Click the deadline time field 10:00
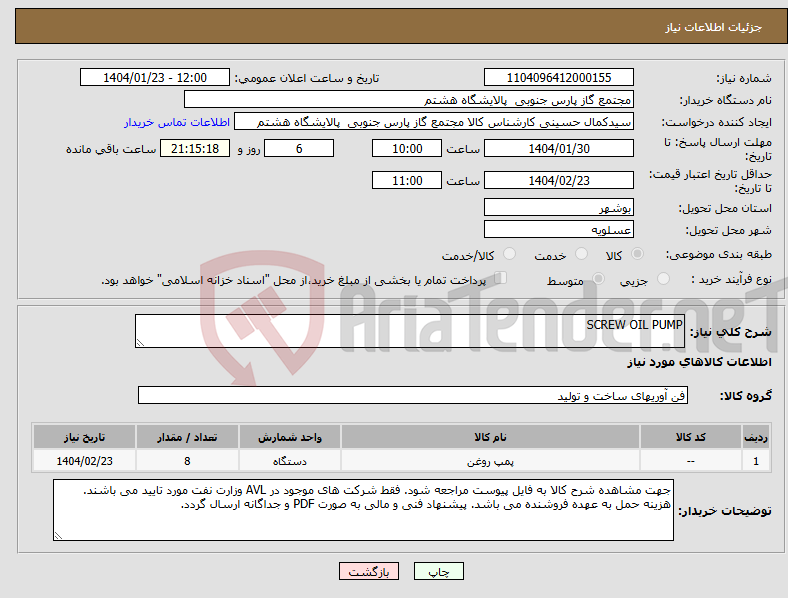Viewport: 788px width, 598px height. (407, 149)
